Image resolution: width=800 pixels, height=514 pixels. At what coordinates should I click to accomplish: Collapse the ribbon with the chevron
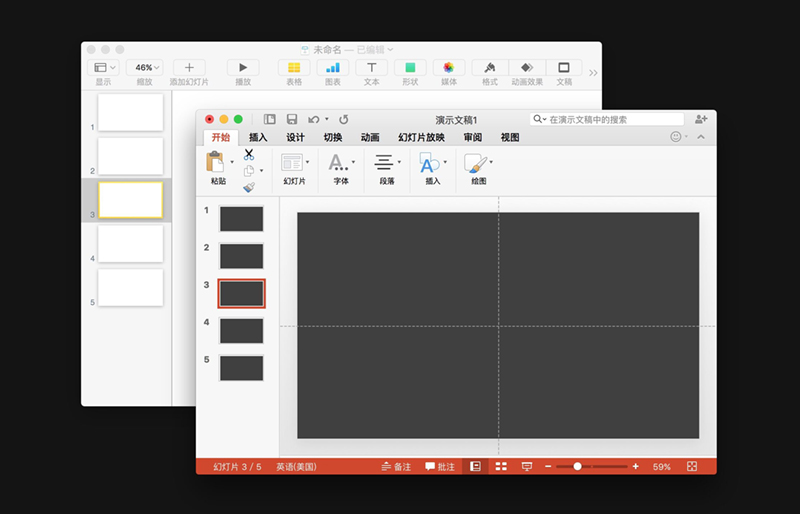click(701, 137)
